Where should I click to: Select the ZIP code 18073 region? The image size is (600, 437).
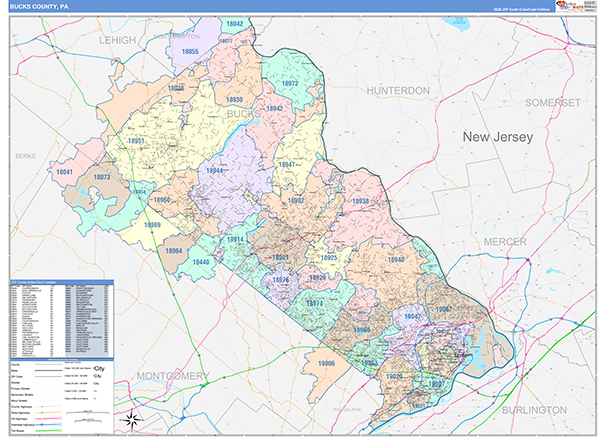(x=101, y=178)
